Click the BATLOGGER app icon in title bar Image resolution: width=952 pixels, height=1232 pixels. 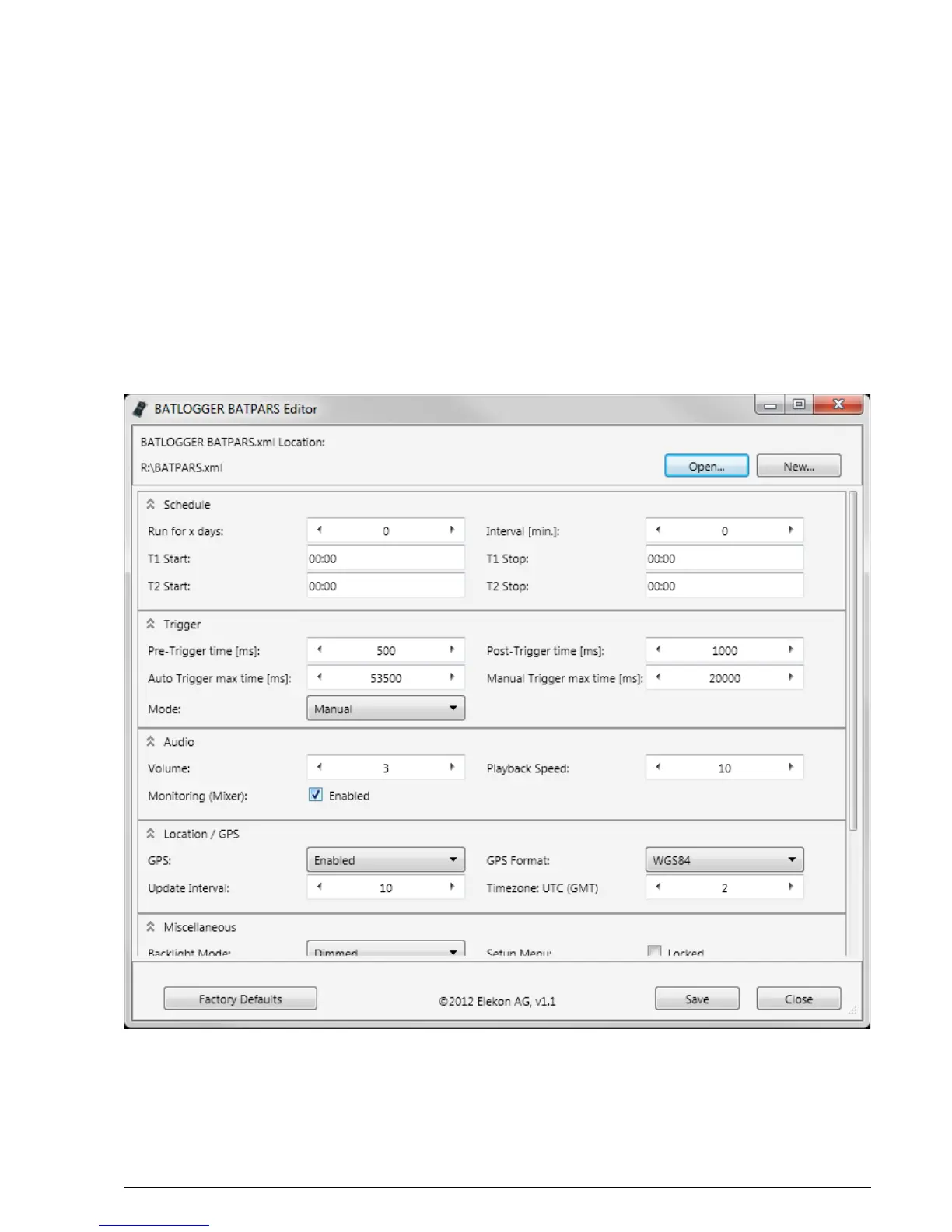[x=139, y=408]
